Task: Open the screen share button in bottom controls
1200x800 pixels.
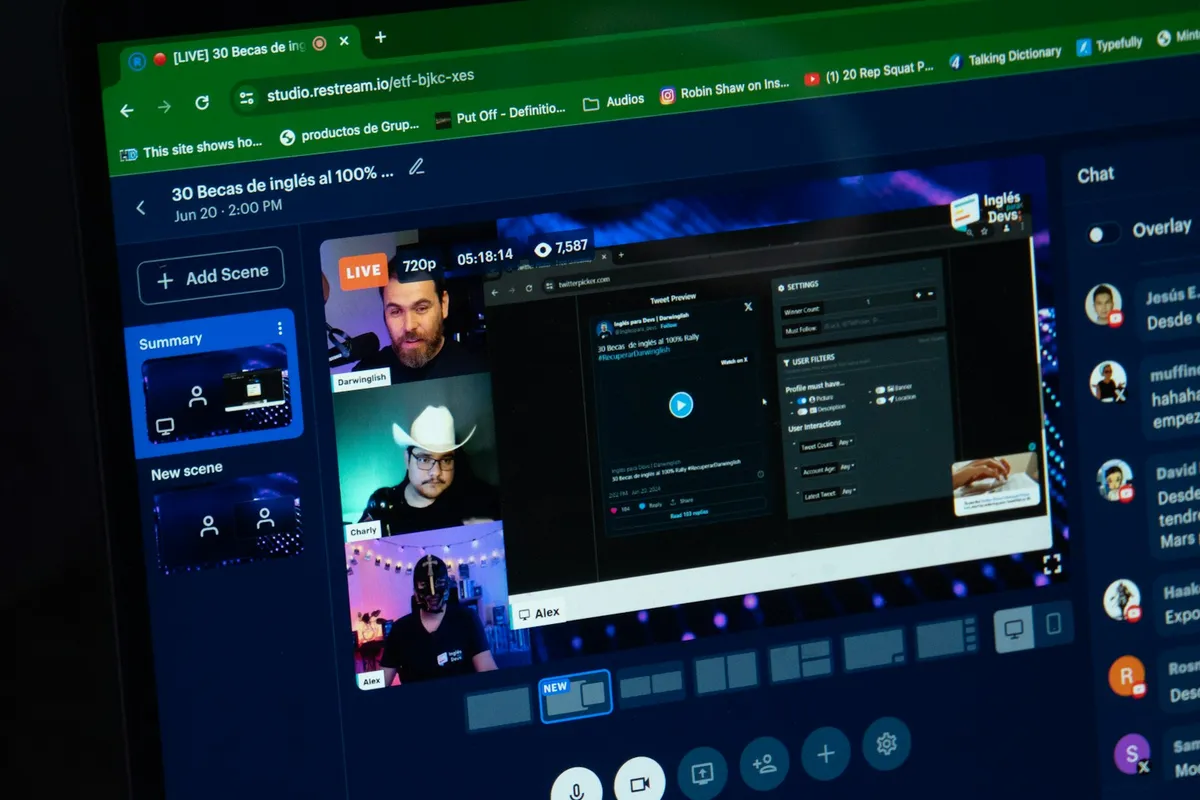Action: [702, 773]
